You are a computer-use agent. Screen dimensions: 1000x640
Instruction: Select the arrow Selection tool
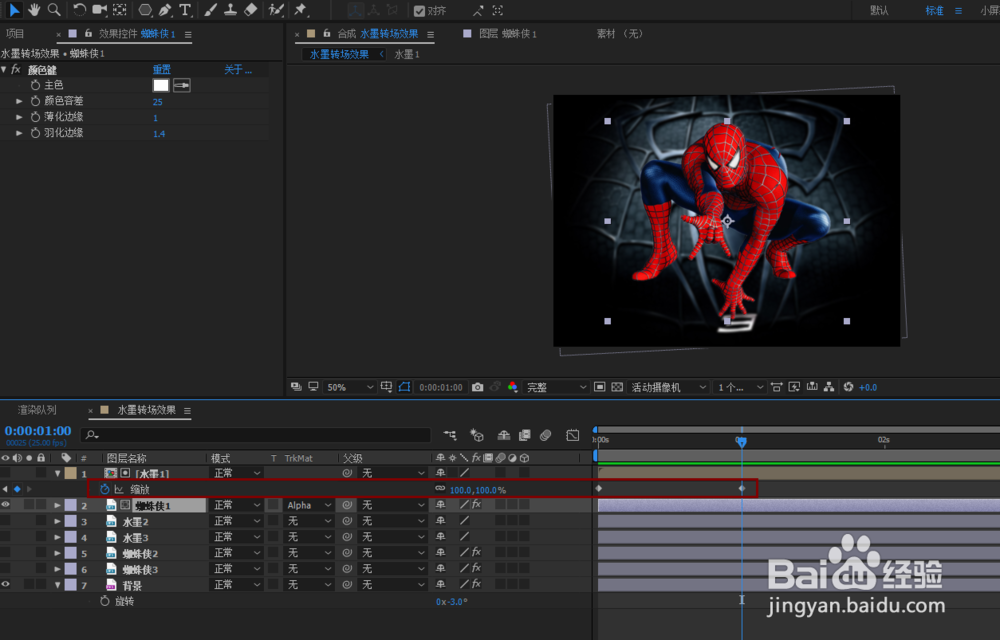click(13, 10)
